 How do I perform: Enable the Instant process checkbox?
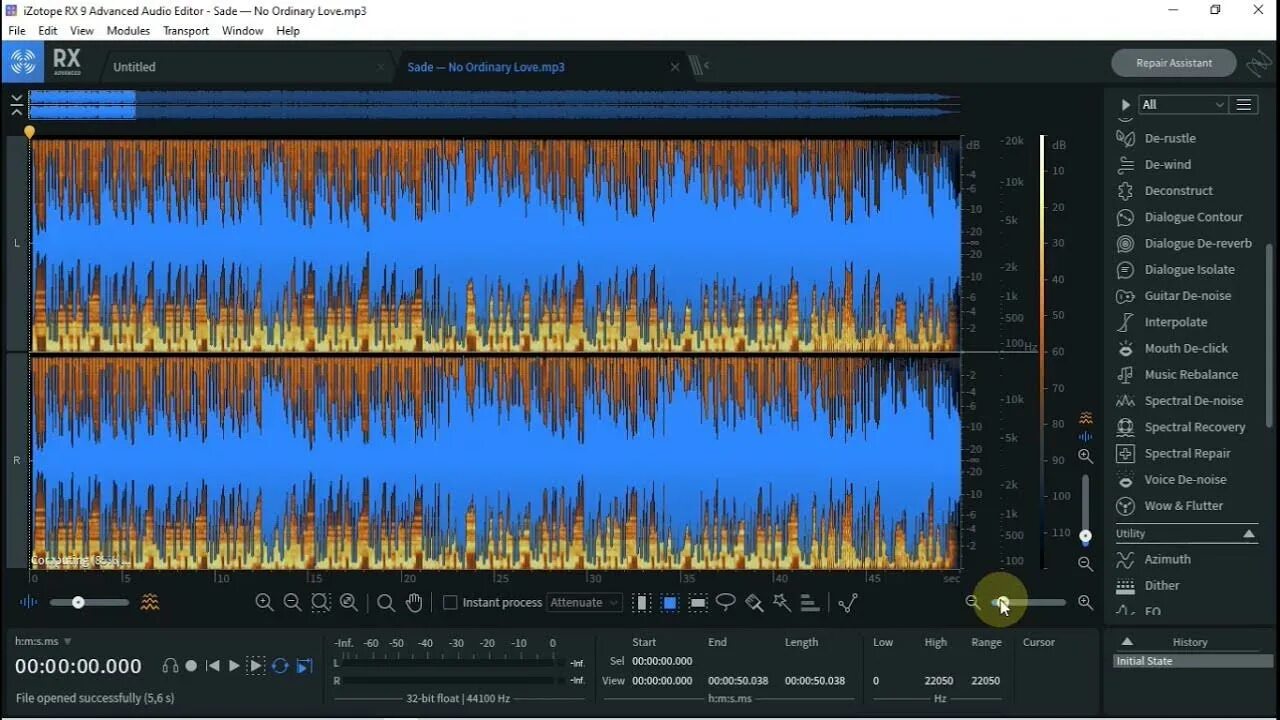pos(450,602)
